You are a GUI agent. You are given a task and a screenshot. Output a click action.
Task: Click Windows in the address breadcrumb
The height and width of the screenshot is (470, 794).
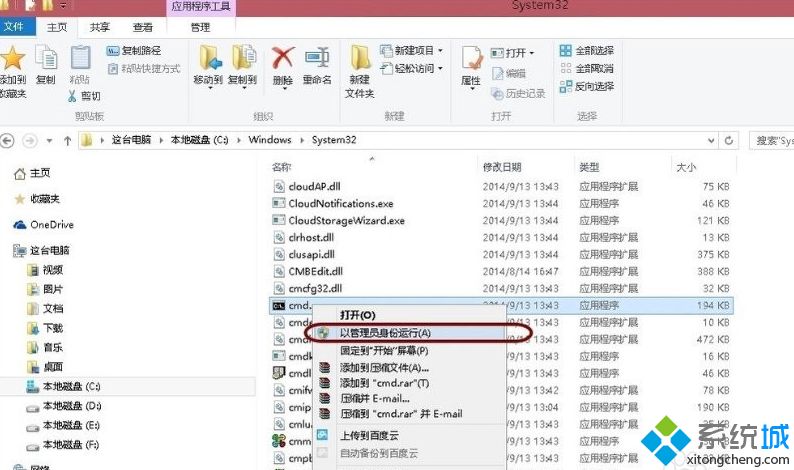coord(270,140)
